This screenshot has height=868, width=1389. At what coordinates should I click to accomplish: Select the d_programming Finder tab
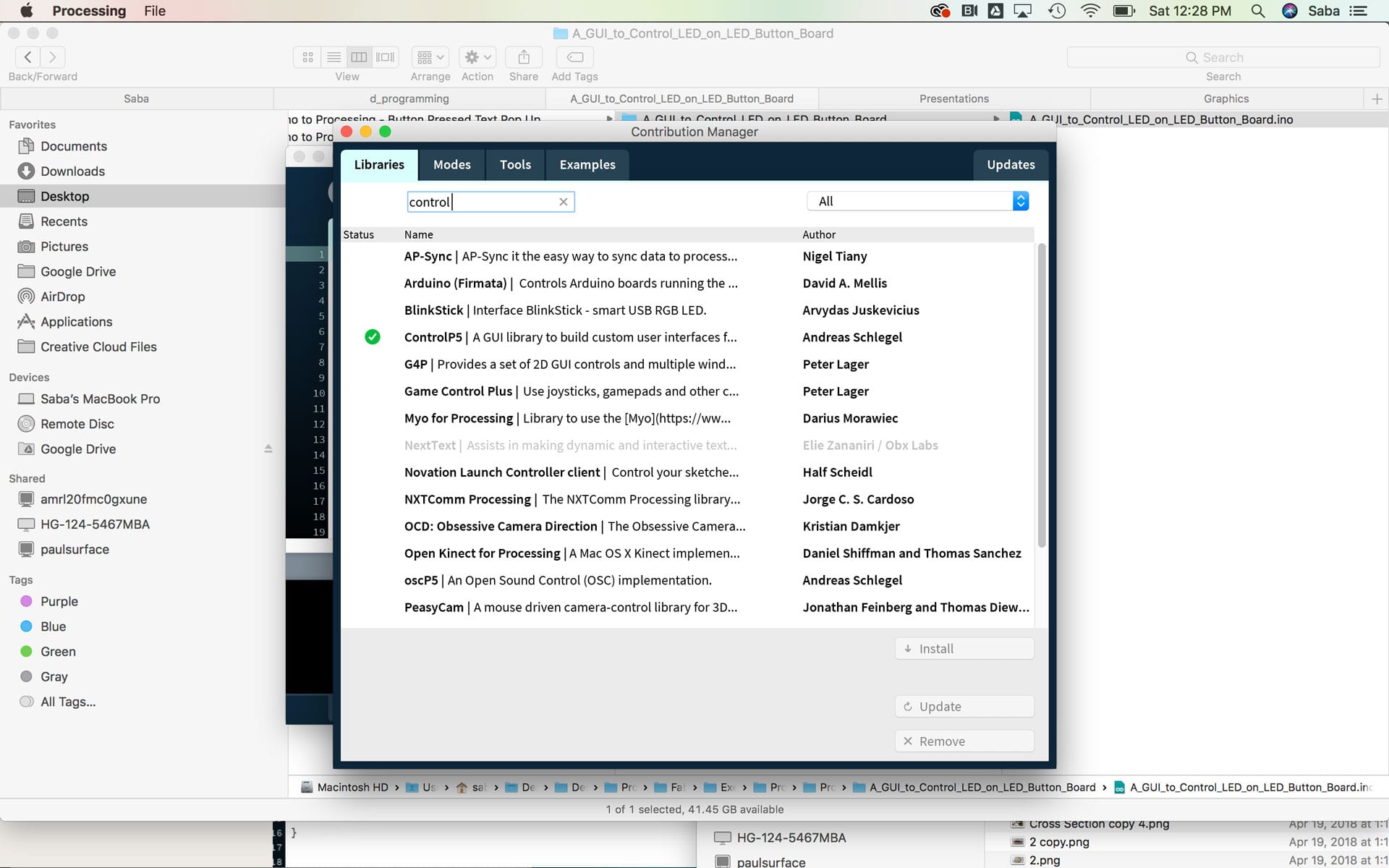click(409, 98)
